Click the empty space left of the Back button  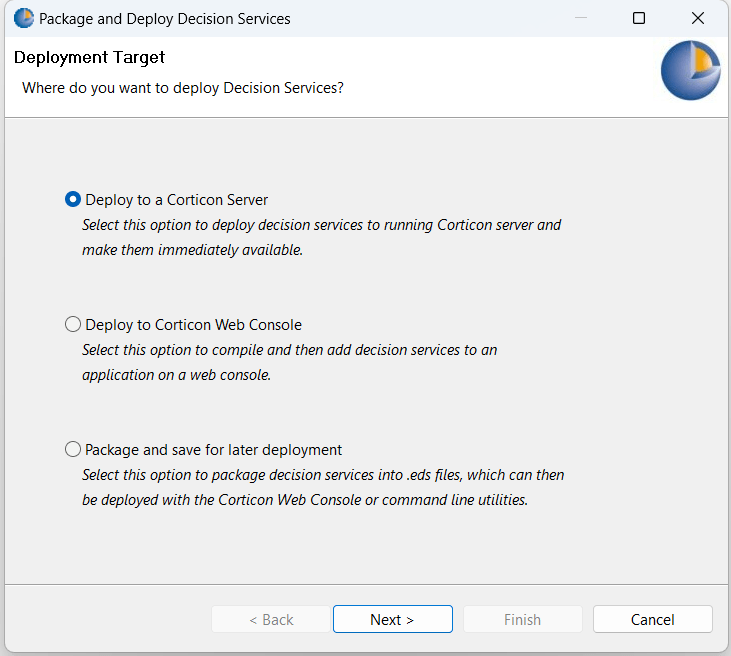(110, 619)
